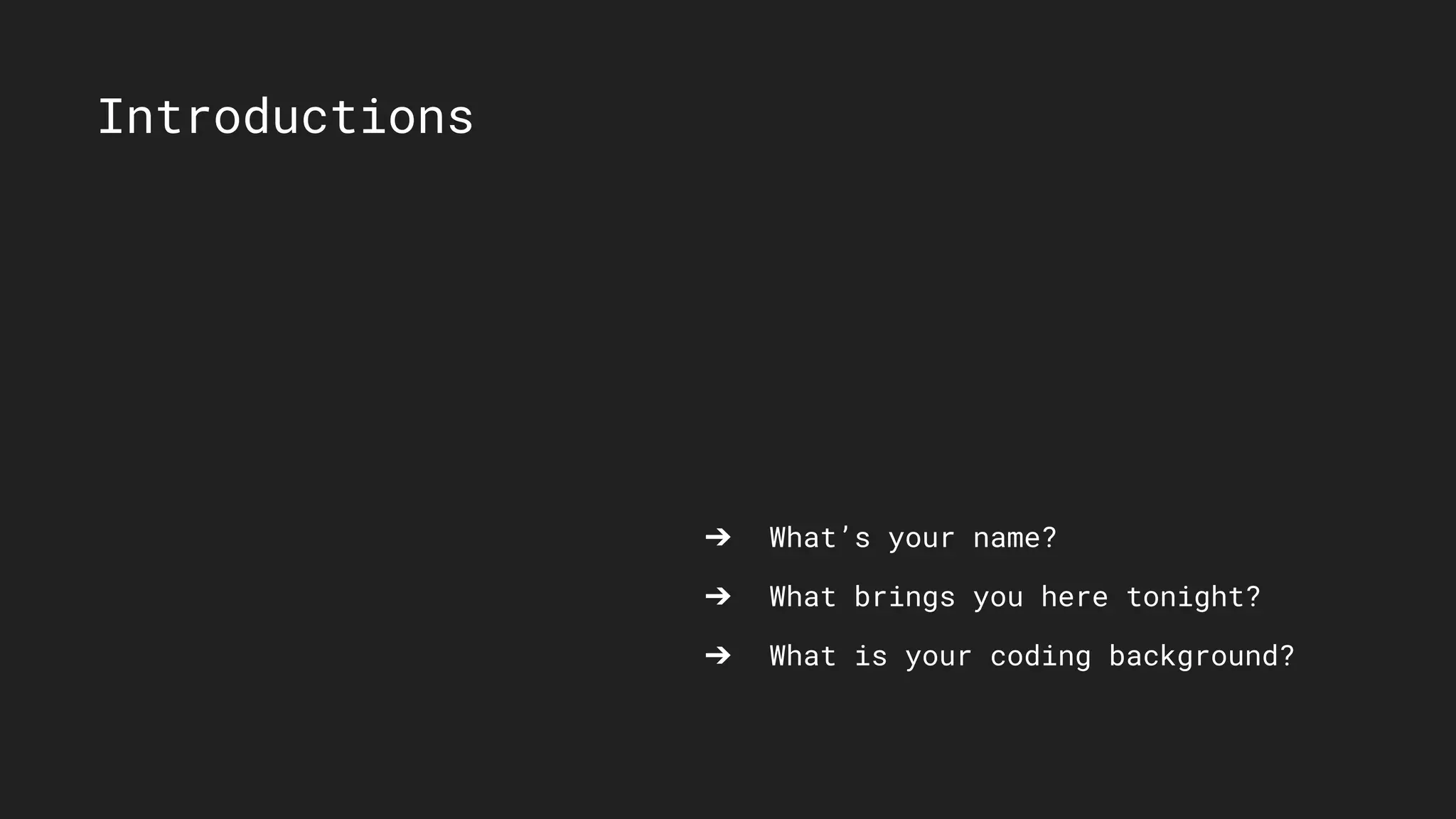Click the word "What" starting the second bullet
The width and height of the screenshot is (1456, 819).
803,597
